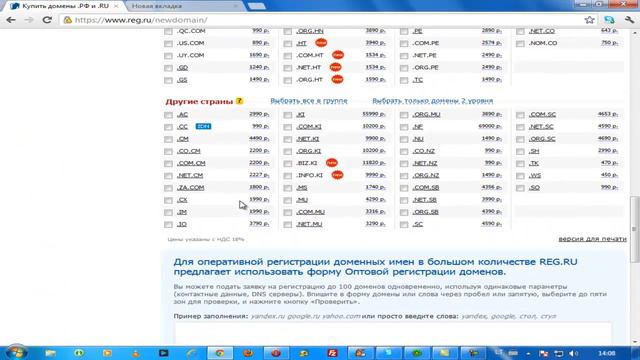Open Opera from the taskbar
Image resolution: width=640 pixels, height=360 pixels.
[x=276, y=353]
